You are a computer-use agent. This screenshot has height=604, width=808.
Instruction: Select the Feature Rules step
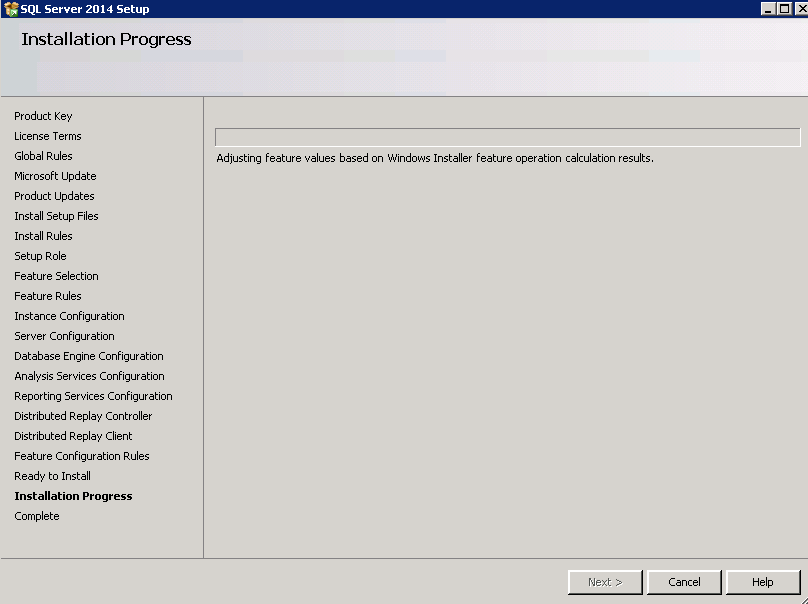coord(48,296)
